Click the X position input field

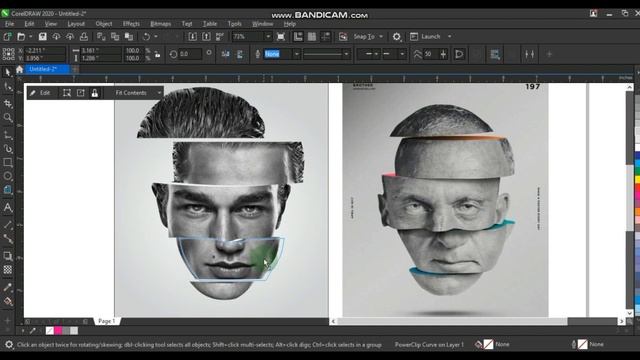(x=45, y=50)
